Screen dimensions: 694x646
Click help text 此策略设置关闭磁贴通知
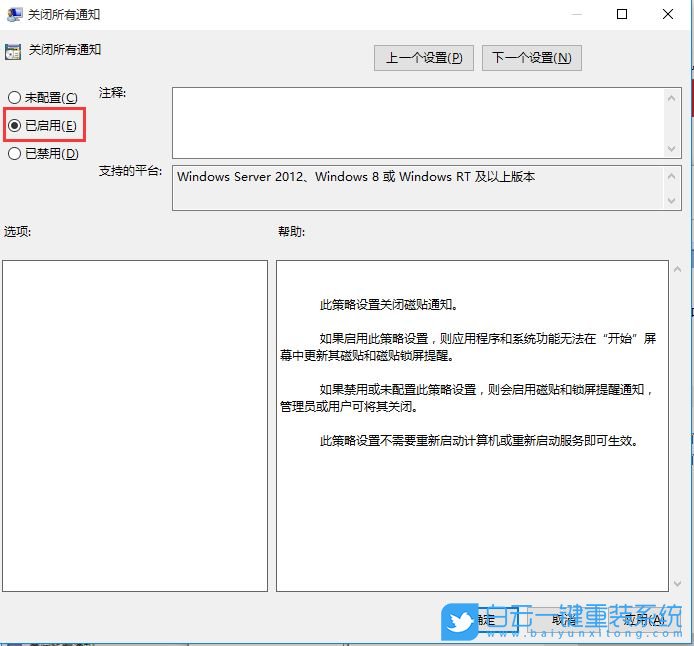[x=389, y=304]
